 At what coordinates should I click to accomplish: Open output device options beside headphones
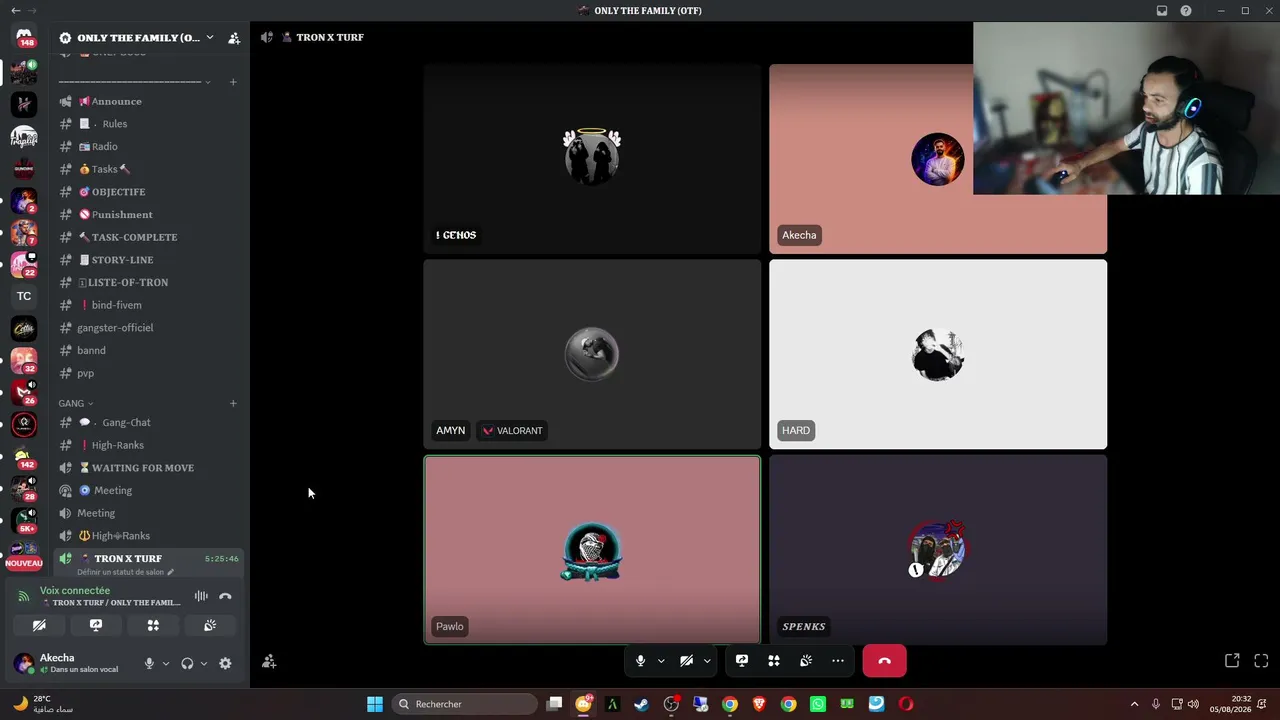(204, 663)
